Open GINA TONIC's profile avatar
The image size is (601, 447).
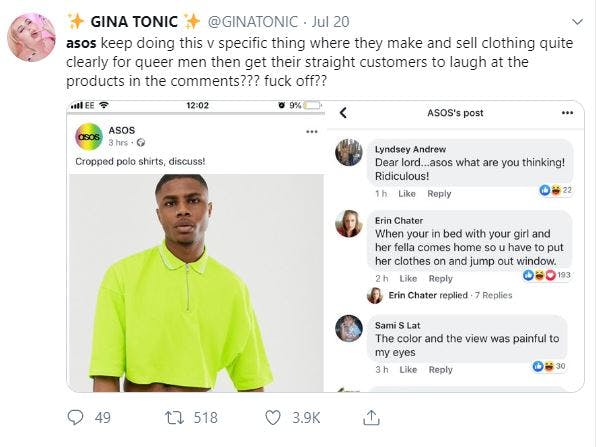(x=30, y=38)
